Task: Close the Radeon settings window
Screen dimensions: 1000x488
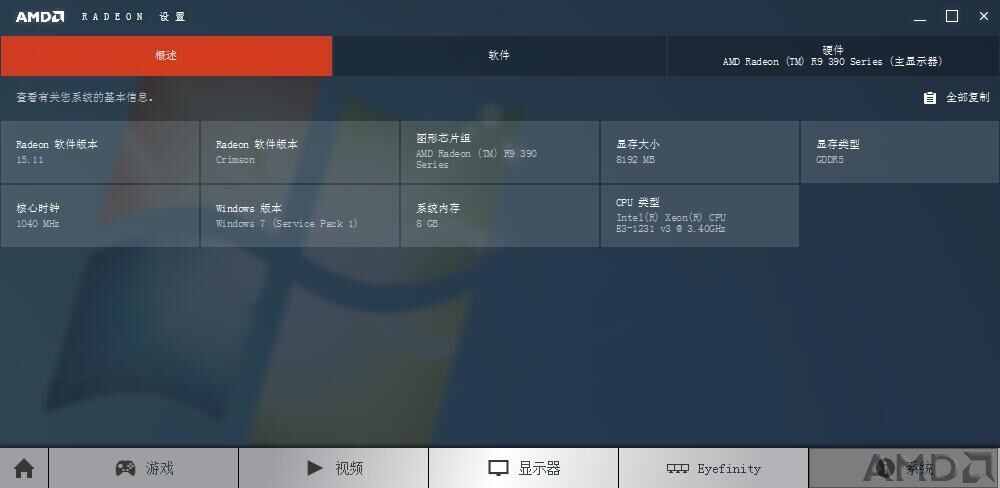Action: pyautogui.click(x=983, y=17)
